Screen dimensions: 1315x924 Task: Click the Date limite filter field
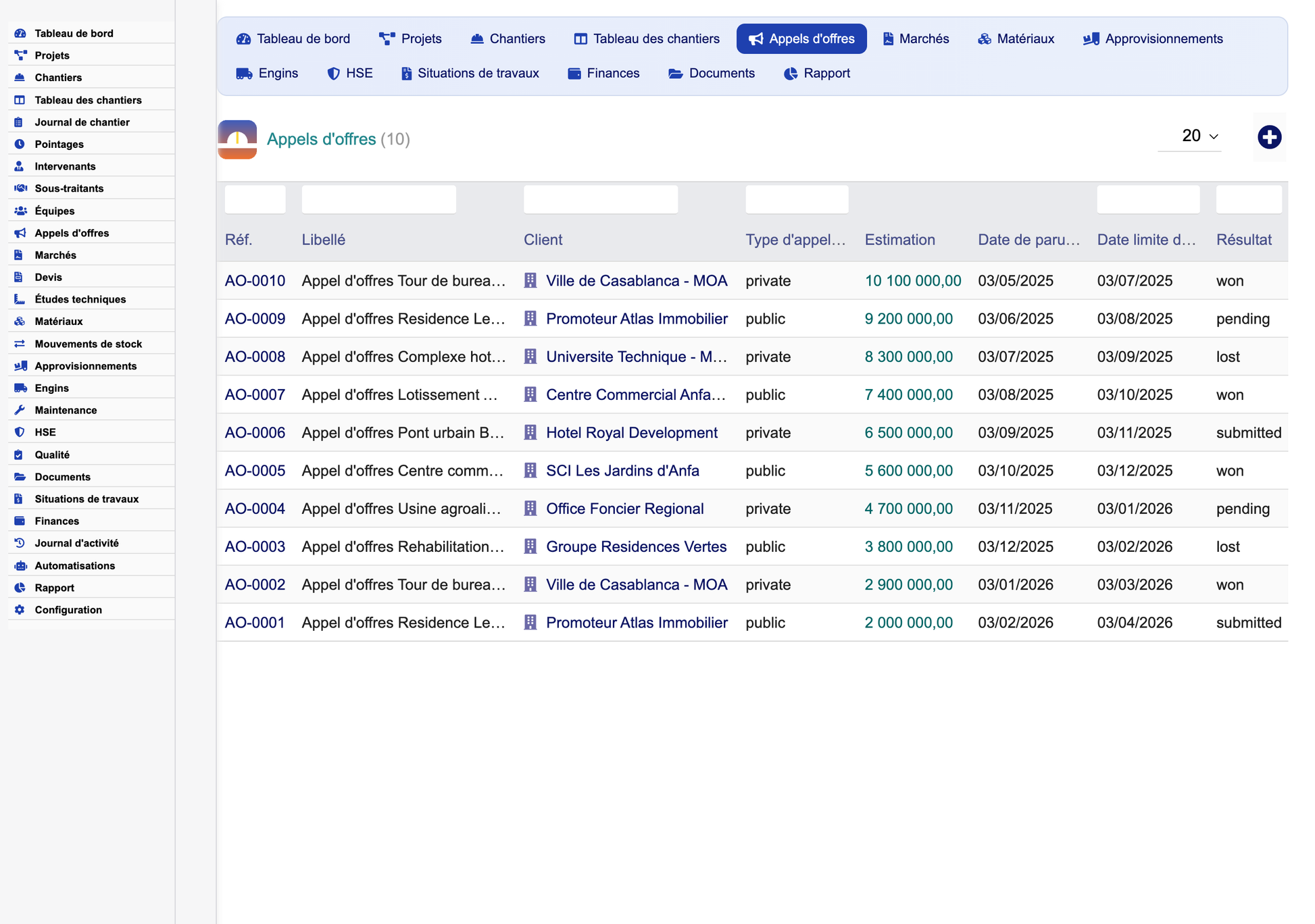pos(1148,199)
